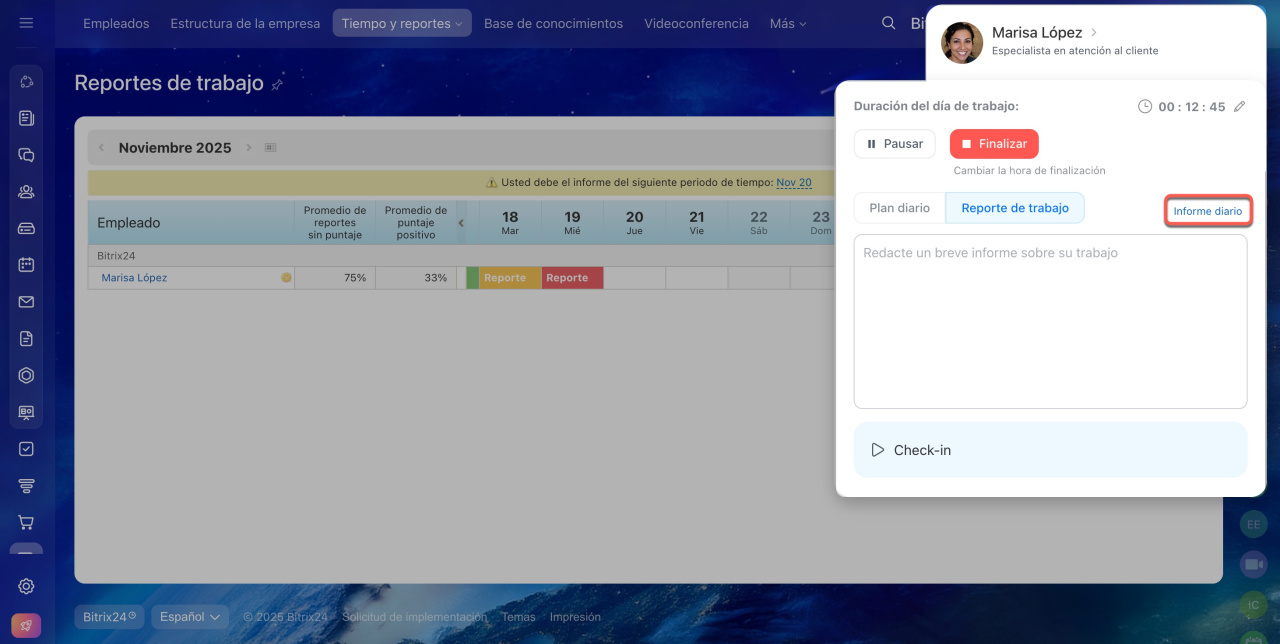Click the pin icon beside Reportes de trabajo
Viewport: 1280px width, 644px height.
[277, 85]
